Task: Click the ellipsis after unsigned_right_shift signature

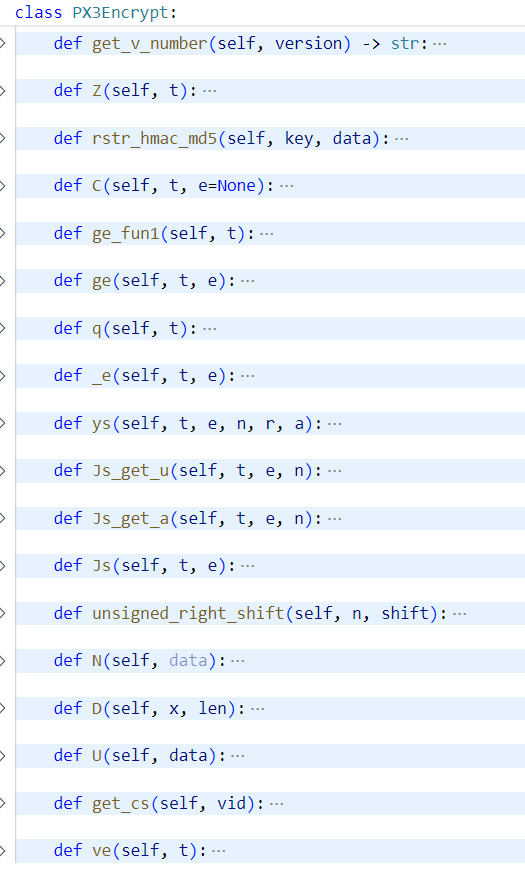Action: coord(459,614)
